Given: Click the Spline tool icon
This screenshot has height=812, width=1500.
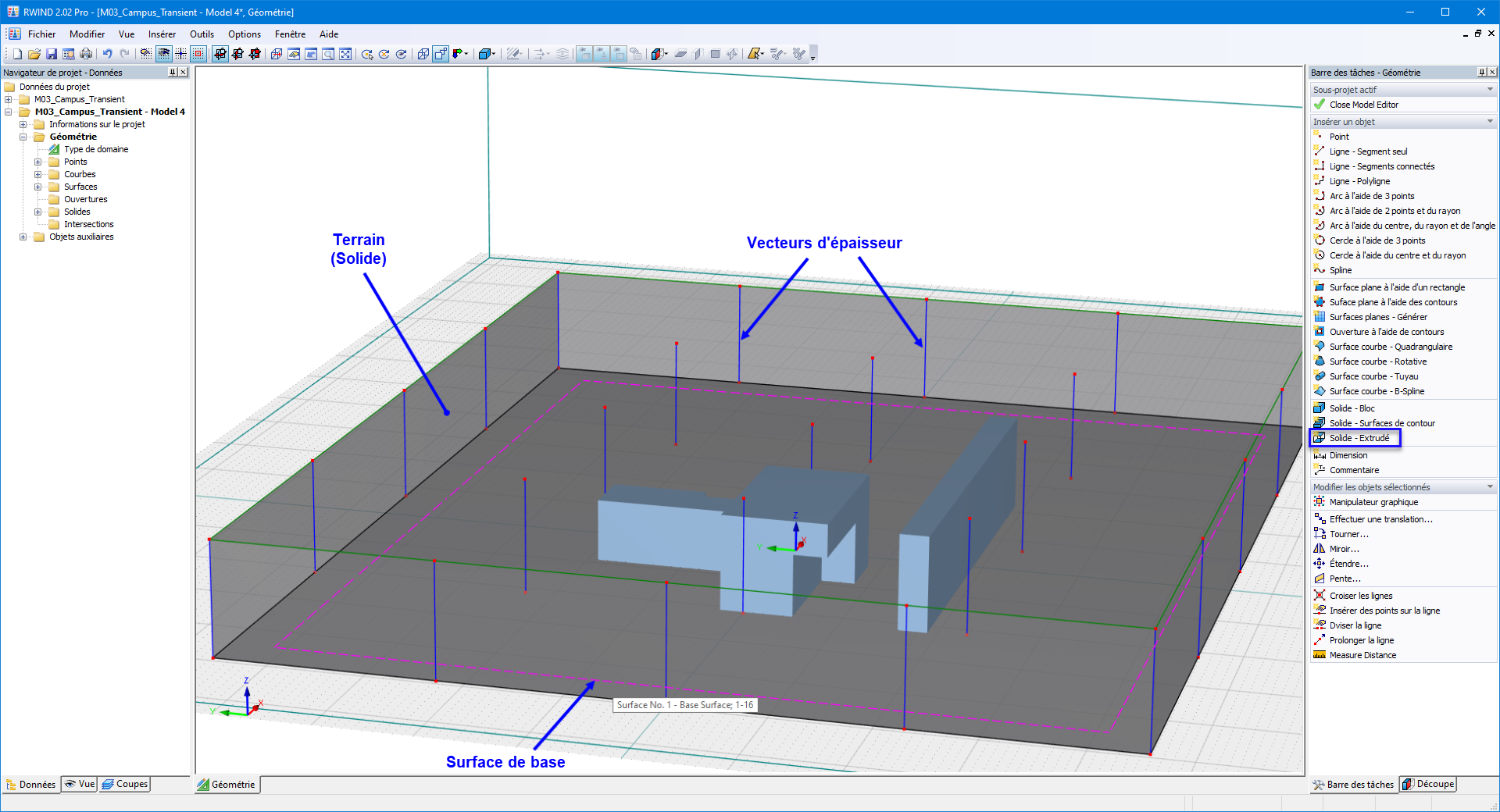Looking at the screenshot, I should pyautogui.click(x=1320, y=270).
